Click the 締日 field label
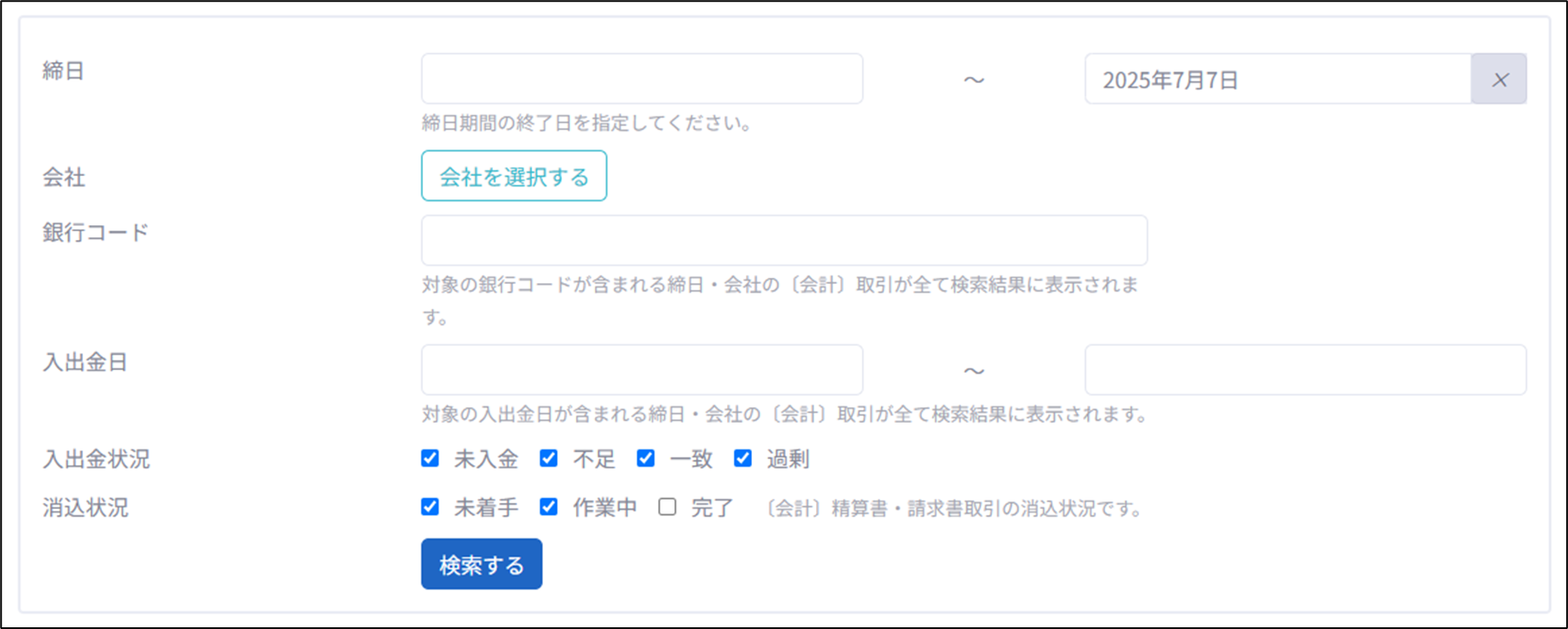 (x=64, y=71)
